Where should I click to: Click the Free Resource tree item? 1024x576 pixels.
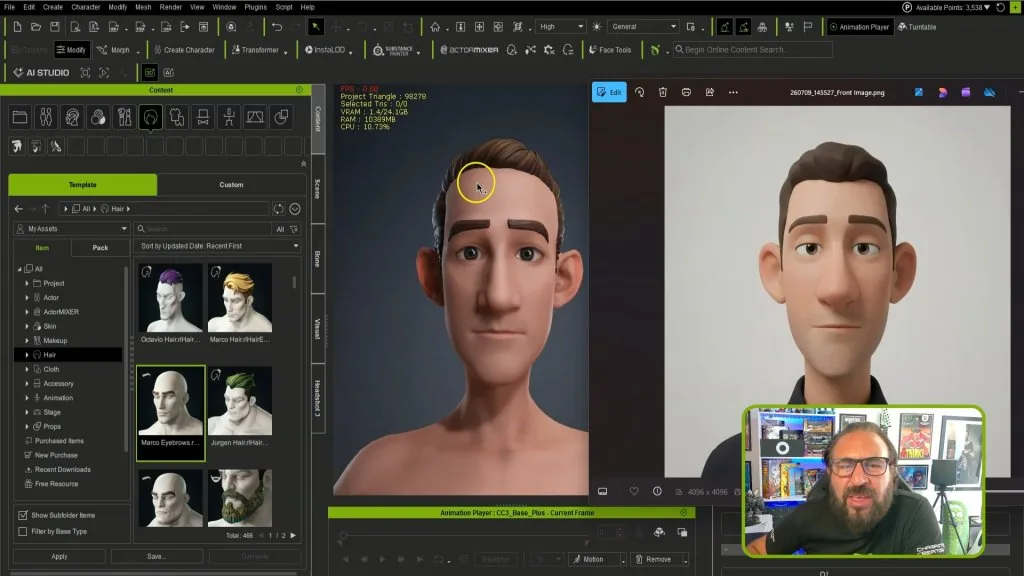56,484
